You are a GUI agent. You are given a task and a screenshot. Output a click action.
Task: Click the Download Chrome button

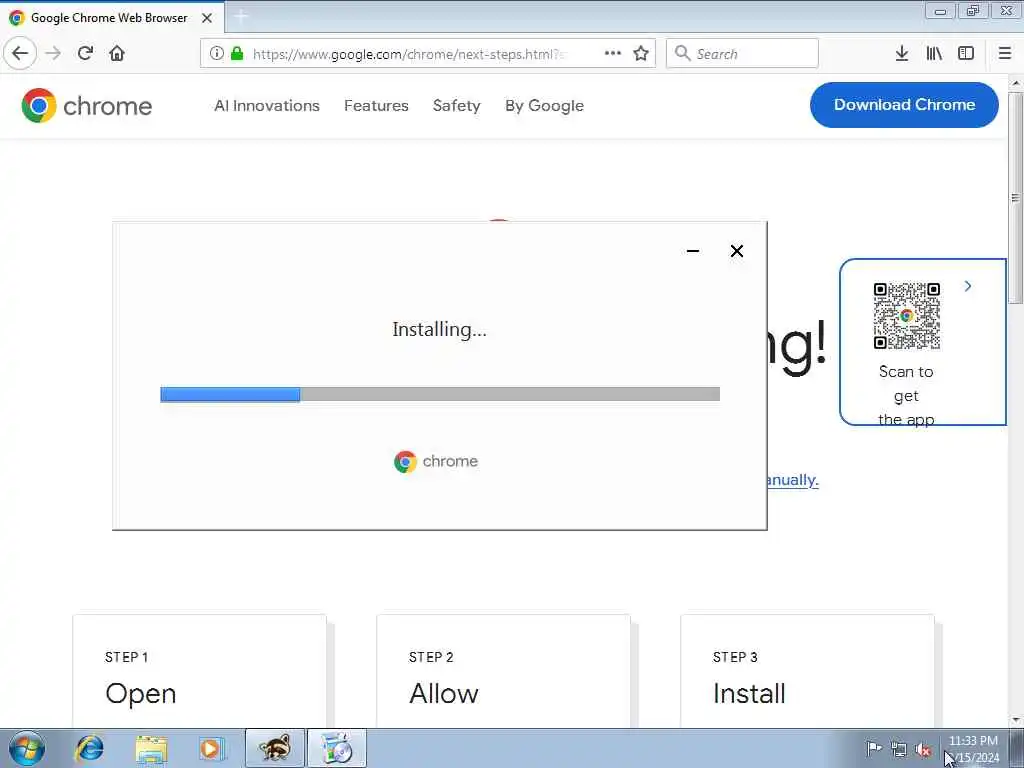pyautogui.click(x=904, y=105)
